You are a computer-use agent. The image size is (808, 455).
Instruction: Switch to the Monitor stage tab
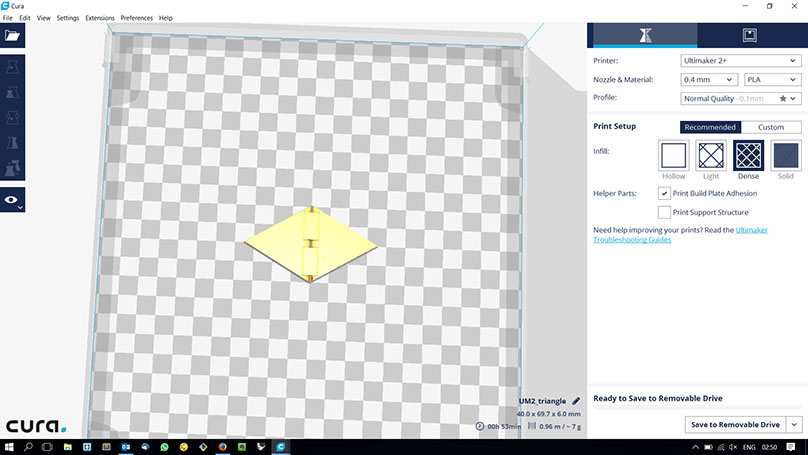pyautogui.click(x=749, y=35)
